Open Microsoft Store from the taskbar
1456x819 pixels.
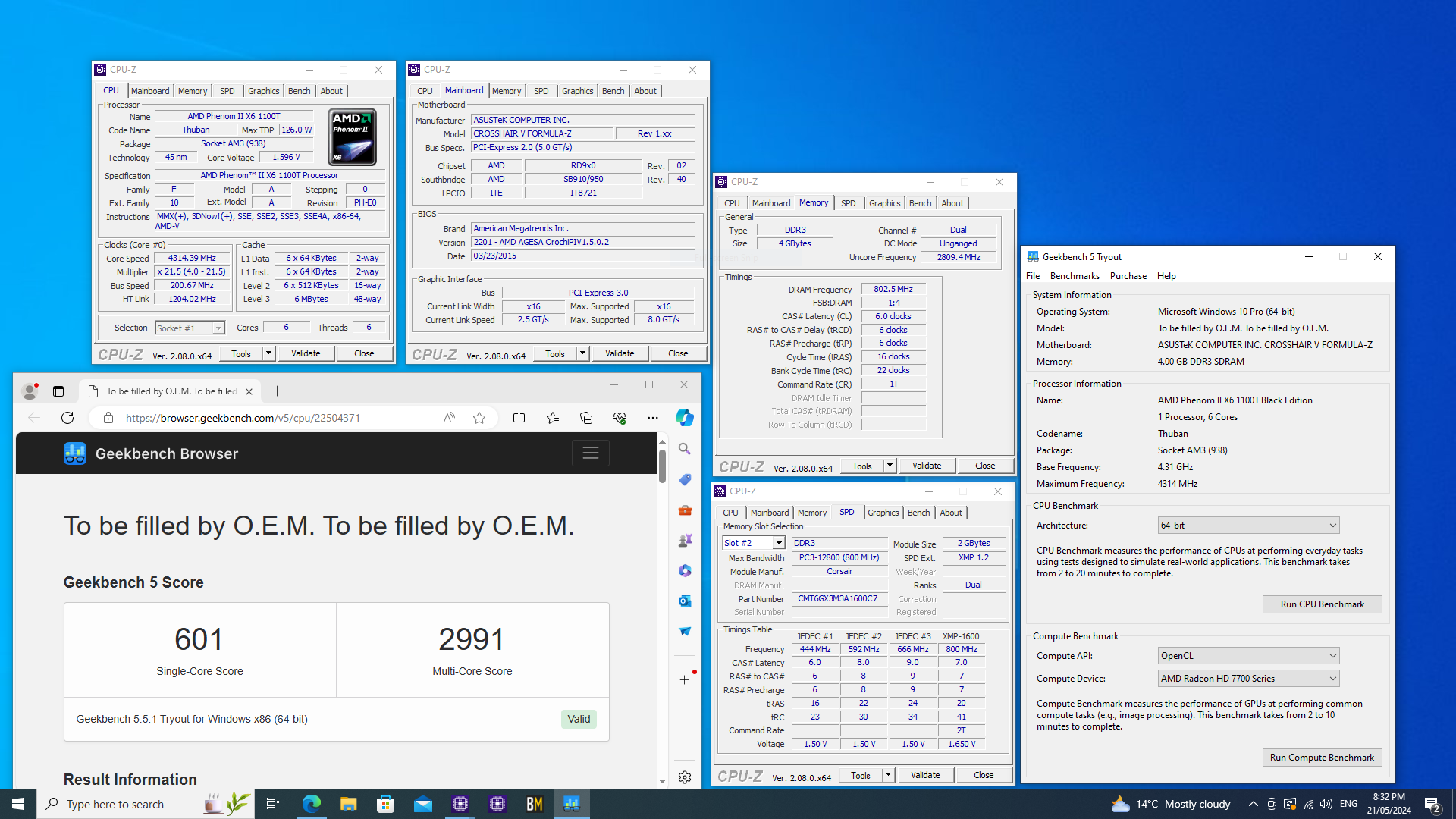(385, 804)
